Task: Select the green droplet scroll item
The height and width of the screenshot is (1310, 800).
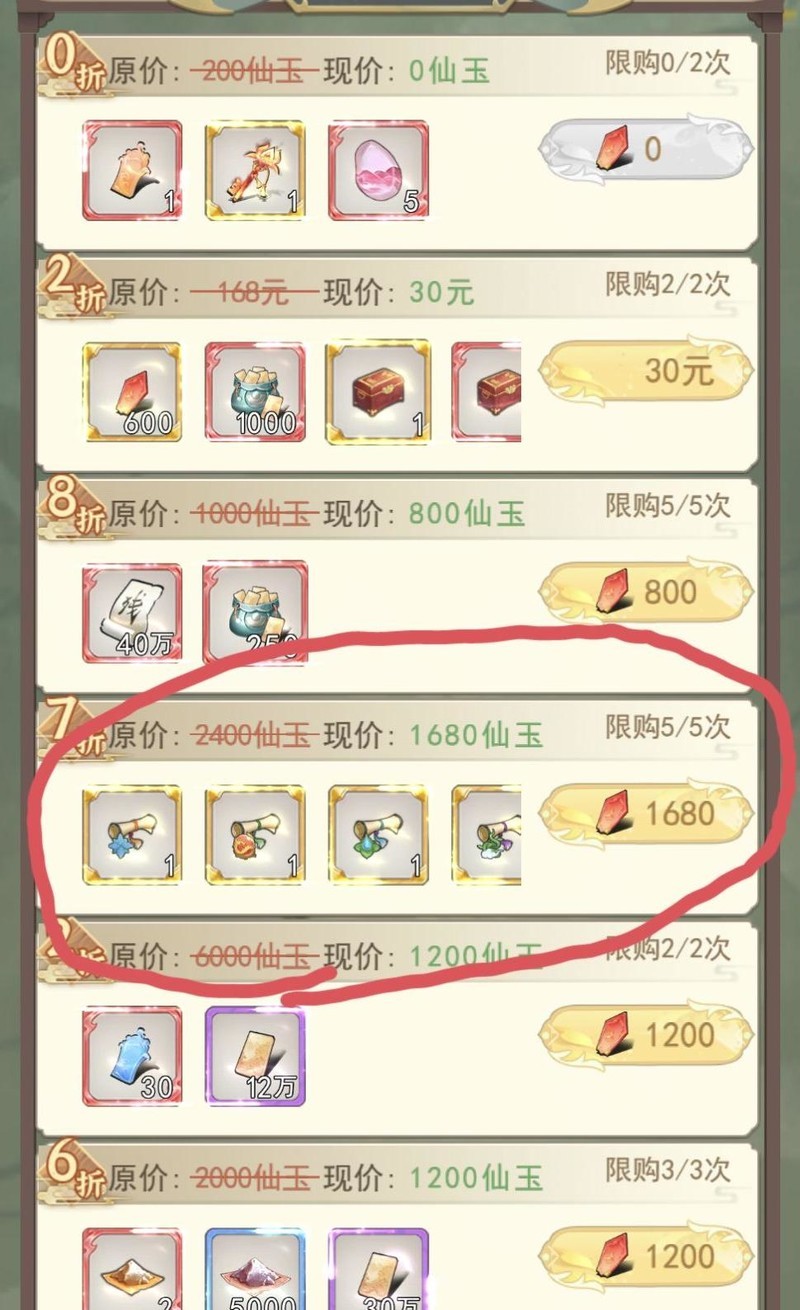Action: pos(378,835)
